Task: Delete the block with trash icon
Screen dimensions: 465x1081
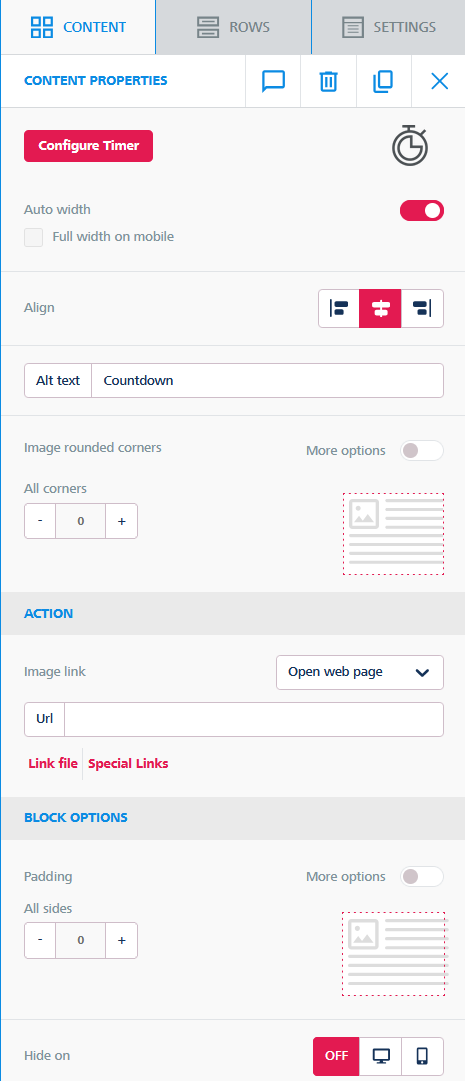Action: click(328, 81)
